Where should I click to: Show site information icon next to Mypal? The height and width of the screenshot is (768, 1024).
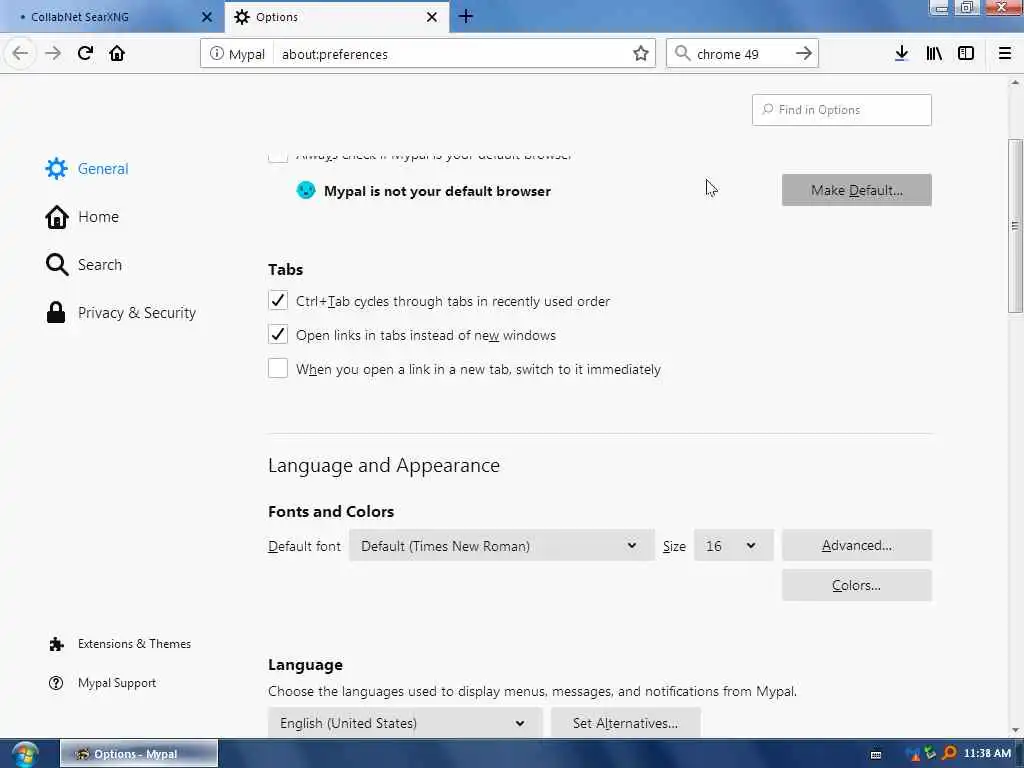(x=217, y=54)
